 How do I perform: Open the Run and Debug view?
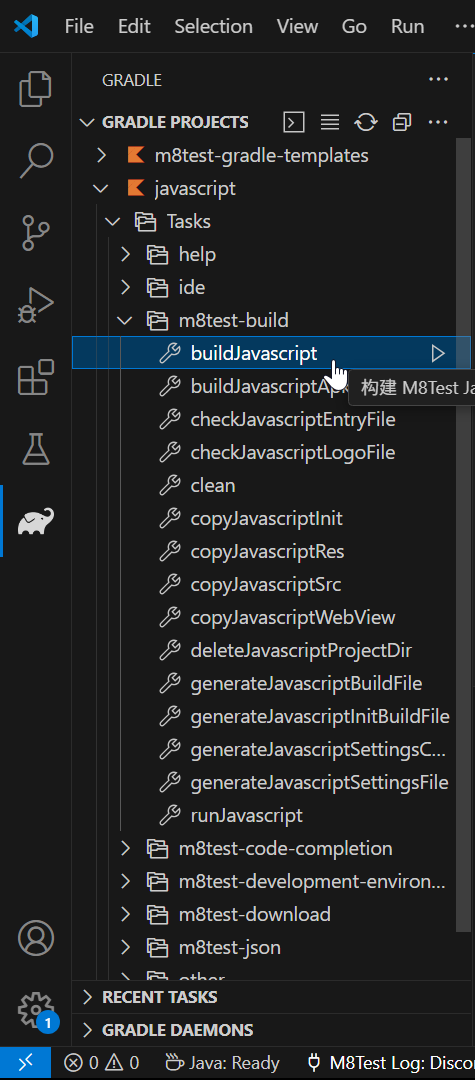pos(35,305)
